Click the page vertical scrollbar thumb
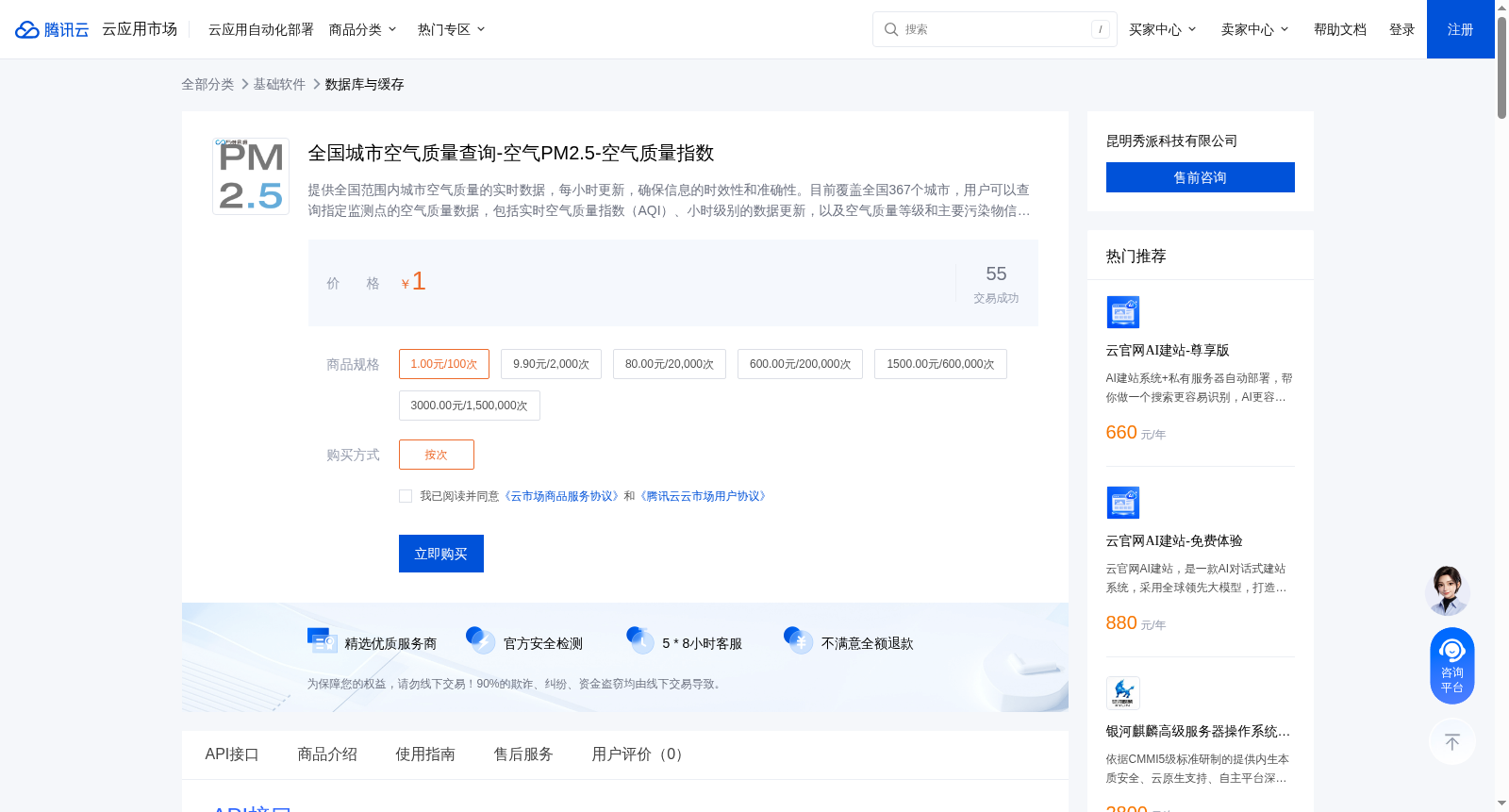Viewport: 1509px width, 812px height. coord(1501,68)
